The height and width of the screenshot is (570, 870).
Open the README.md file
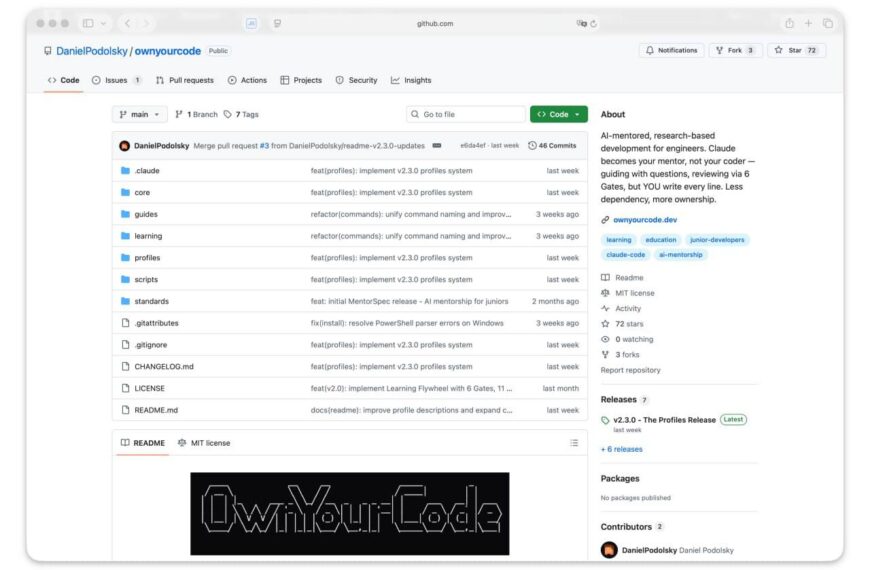coord(156,410)
